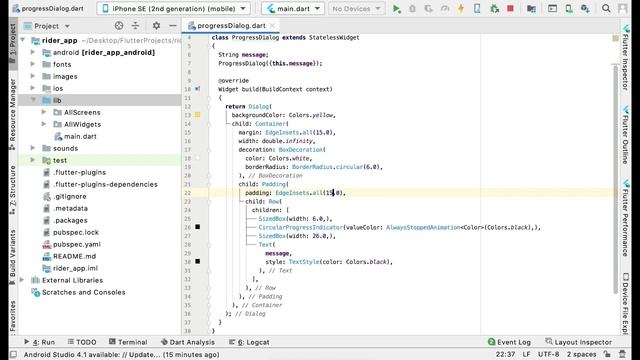Open SDK Manager icon
640x360 pixels.
click(585, 9)
